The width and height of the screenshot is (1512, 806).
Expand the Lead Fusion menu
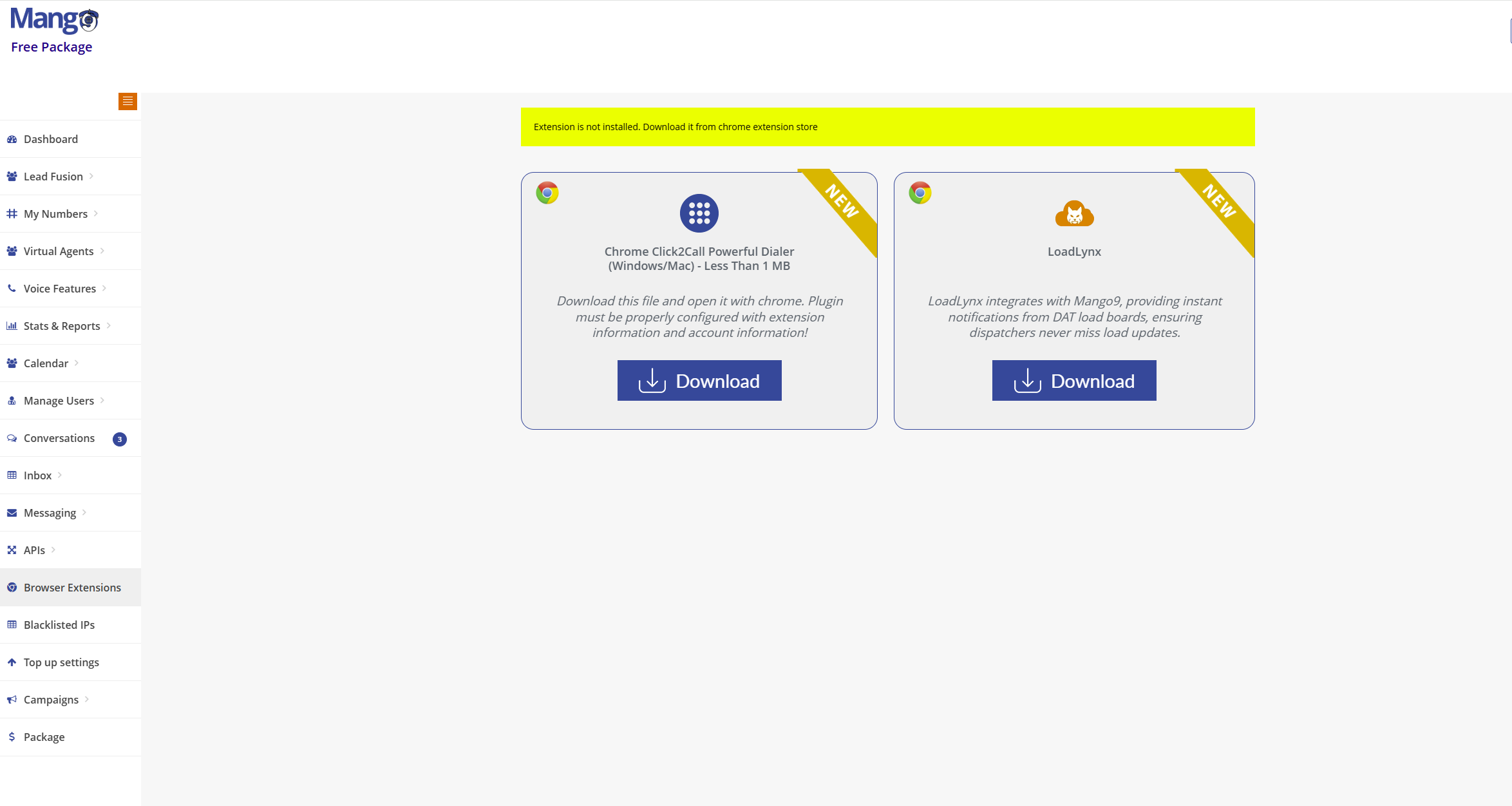click(53, 176)
